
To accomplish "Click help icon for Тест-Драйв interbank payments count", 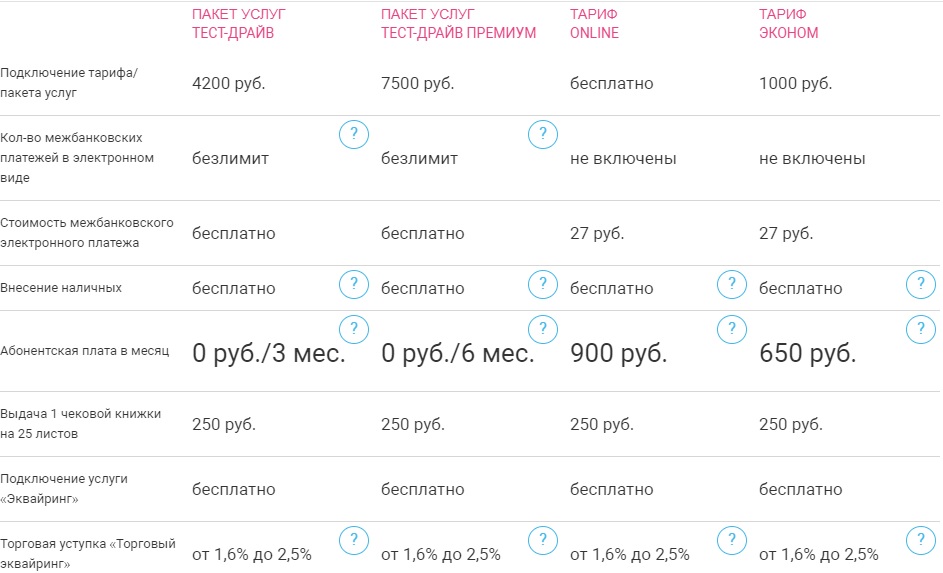I will 354,134.
